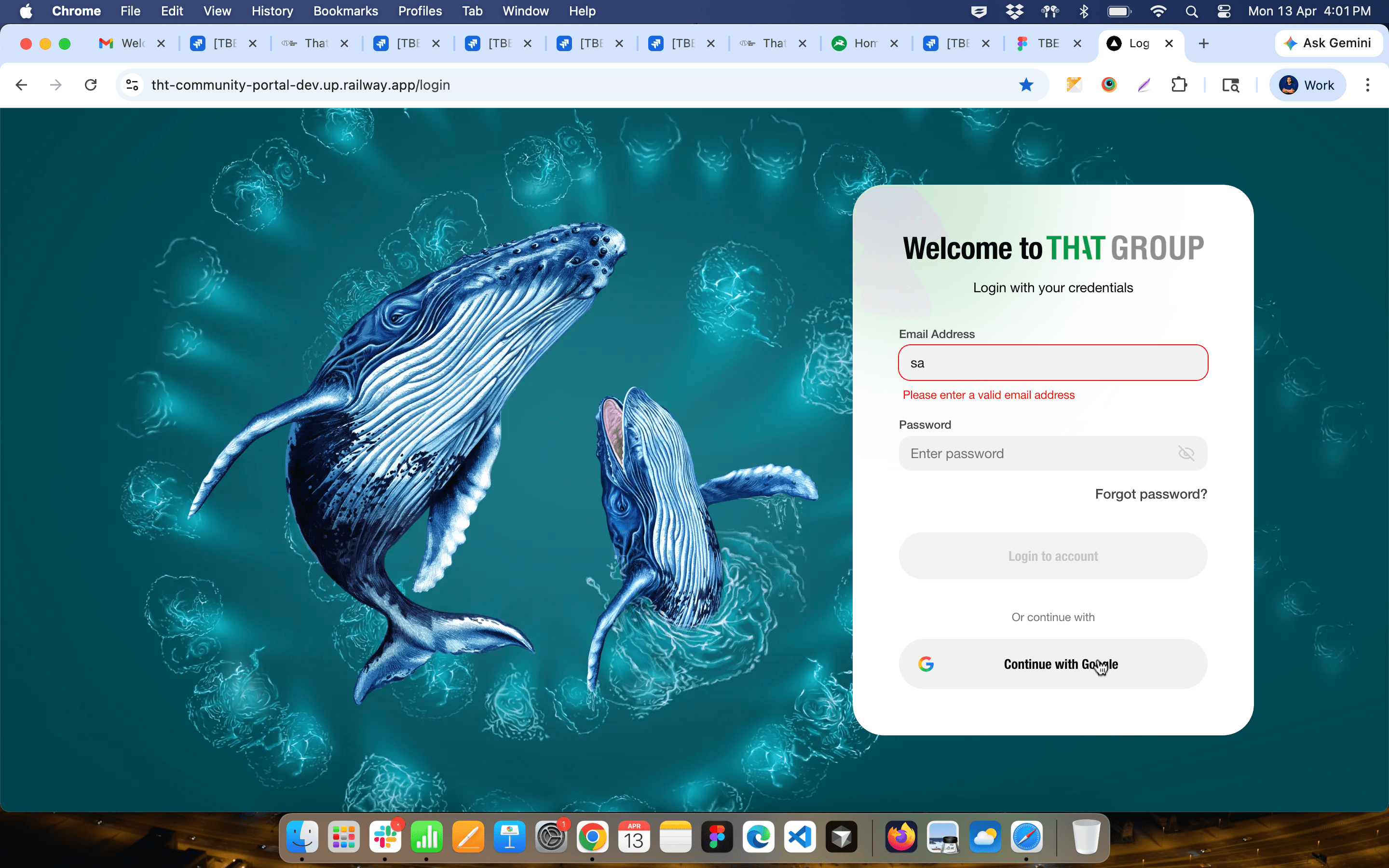Open the Bookmarks menu
This screenshot has width=1389, height=868.
tap(345, 11)
